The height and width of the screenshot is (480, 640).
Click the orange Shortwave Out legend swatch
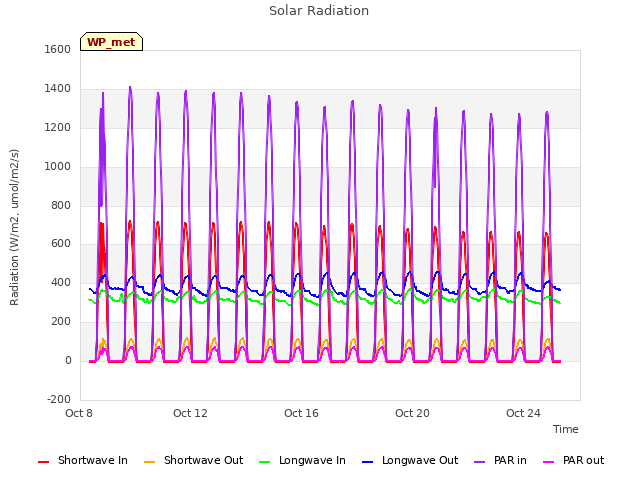click(x=149, y=462)
